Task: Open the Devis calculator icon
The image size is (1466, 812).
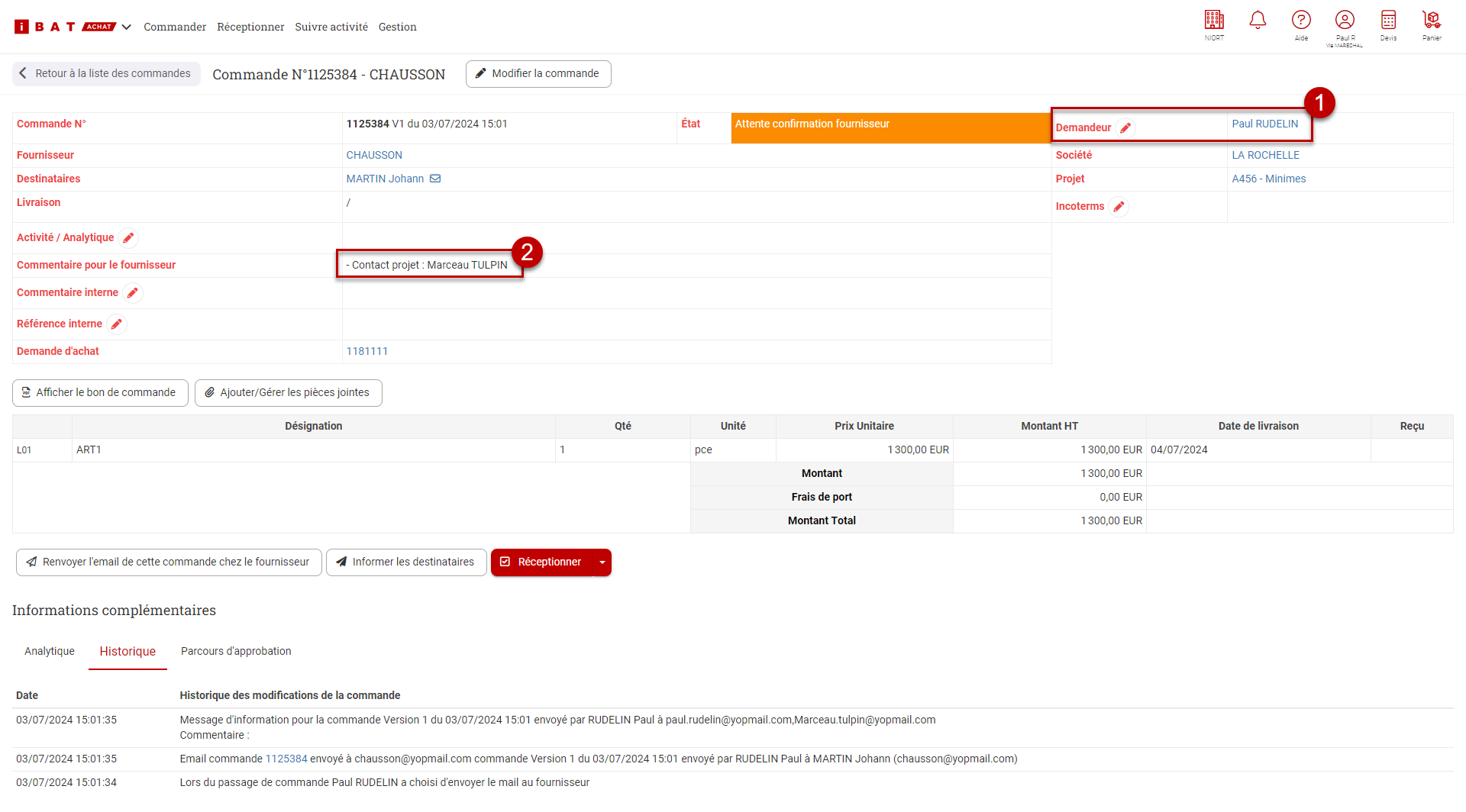Action: (x=1388, y=21)
